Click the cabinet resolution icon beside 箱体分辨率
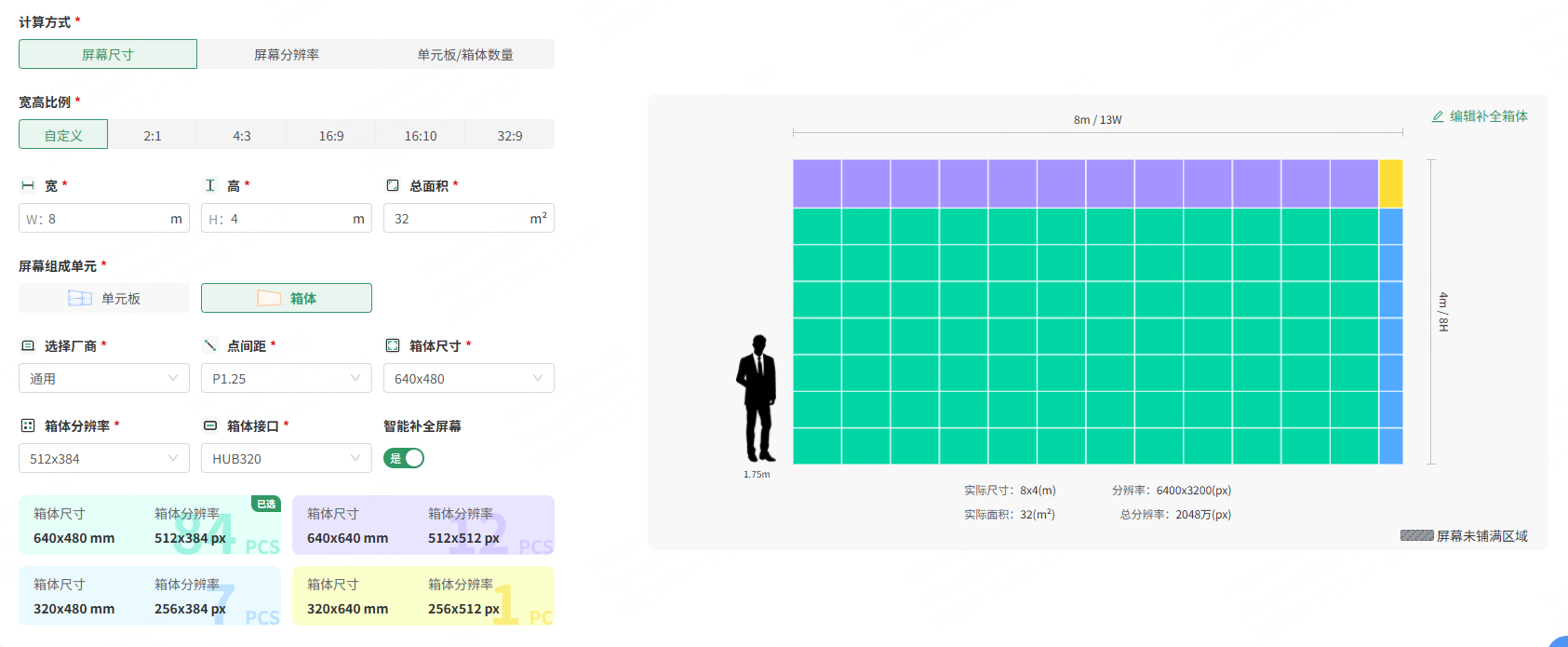The width and height of the screenshot is (1568, 647). pos(28,425)
